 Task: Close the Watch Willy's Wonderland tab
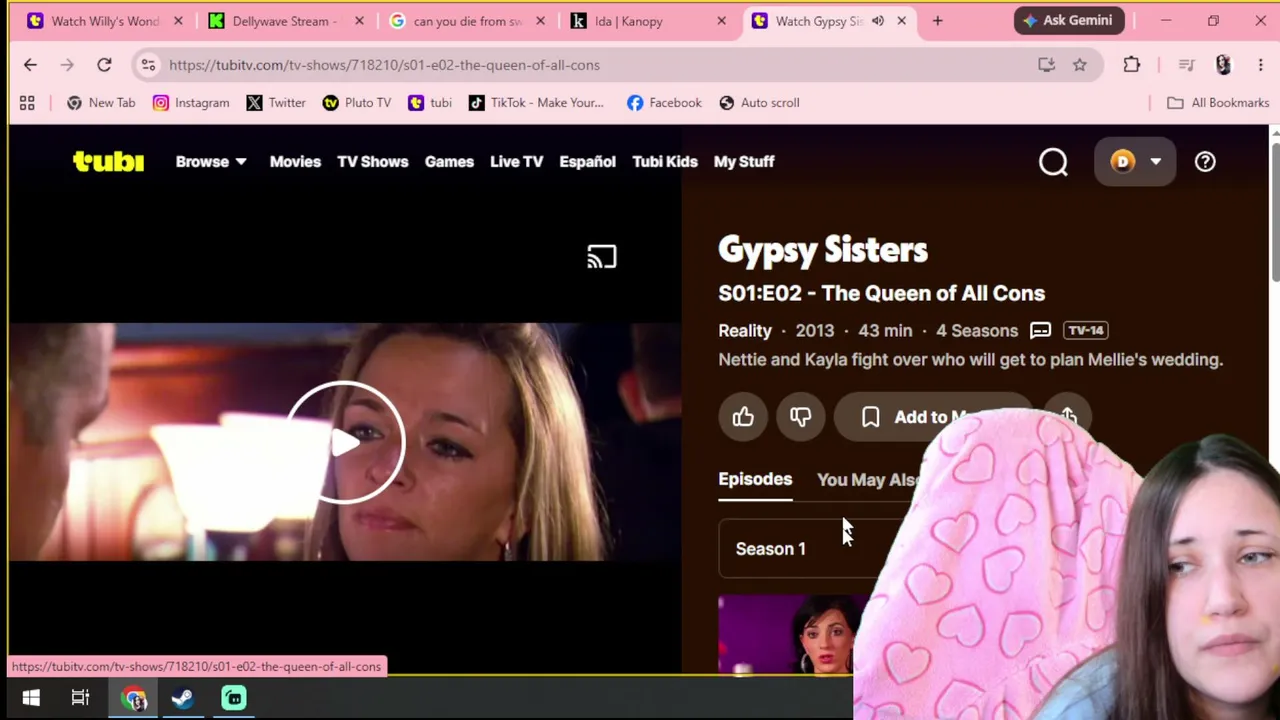coord(178,21)
